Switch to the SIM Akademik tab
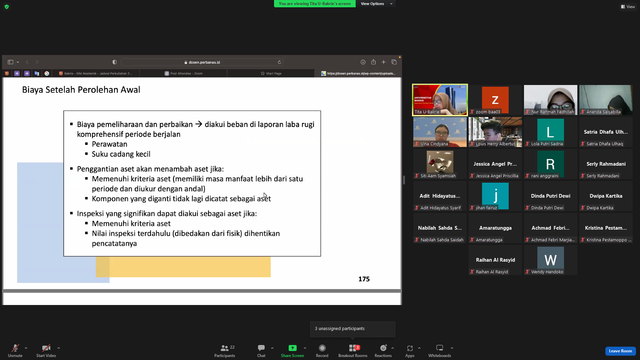 point(96,73)
